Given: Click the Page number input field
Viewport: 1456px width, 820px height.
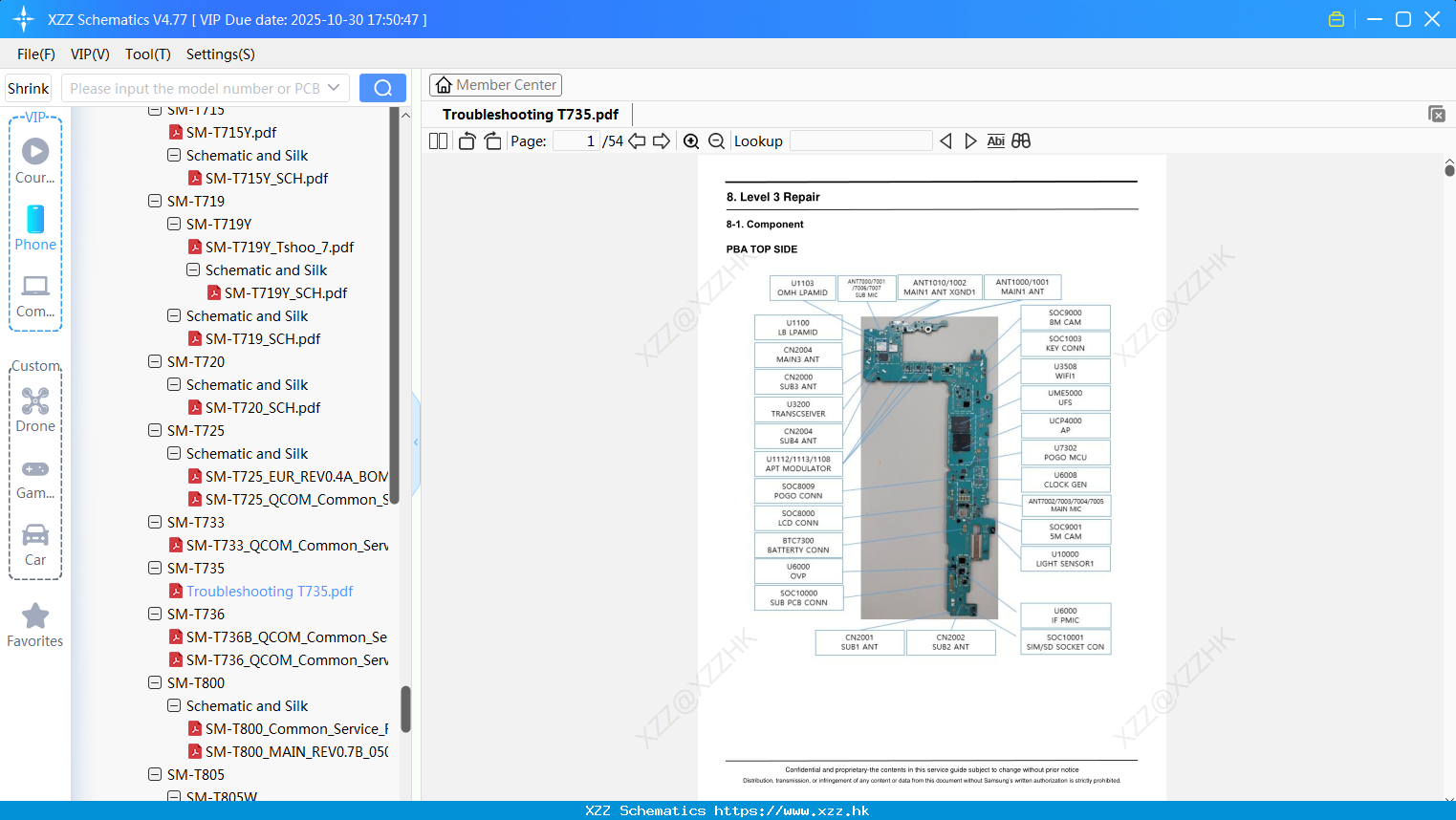Looking at the screenshot, I should point(576,140).
